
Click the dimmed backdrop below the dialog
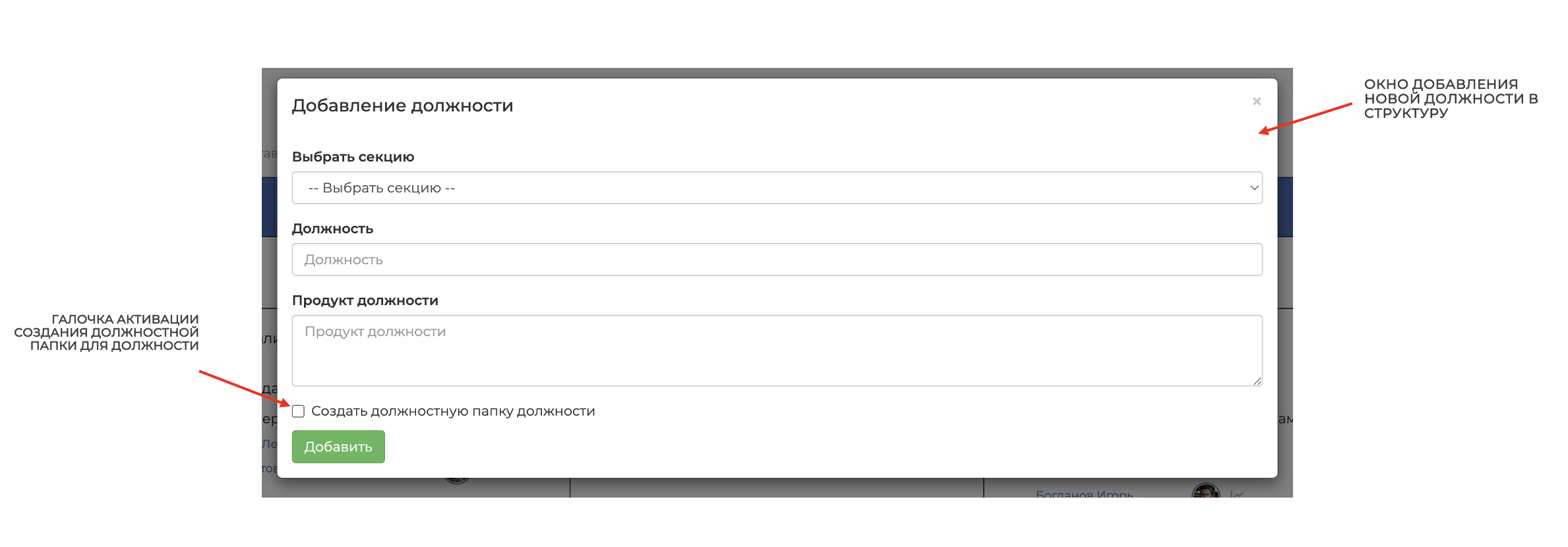[777, 488]
